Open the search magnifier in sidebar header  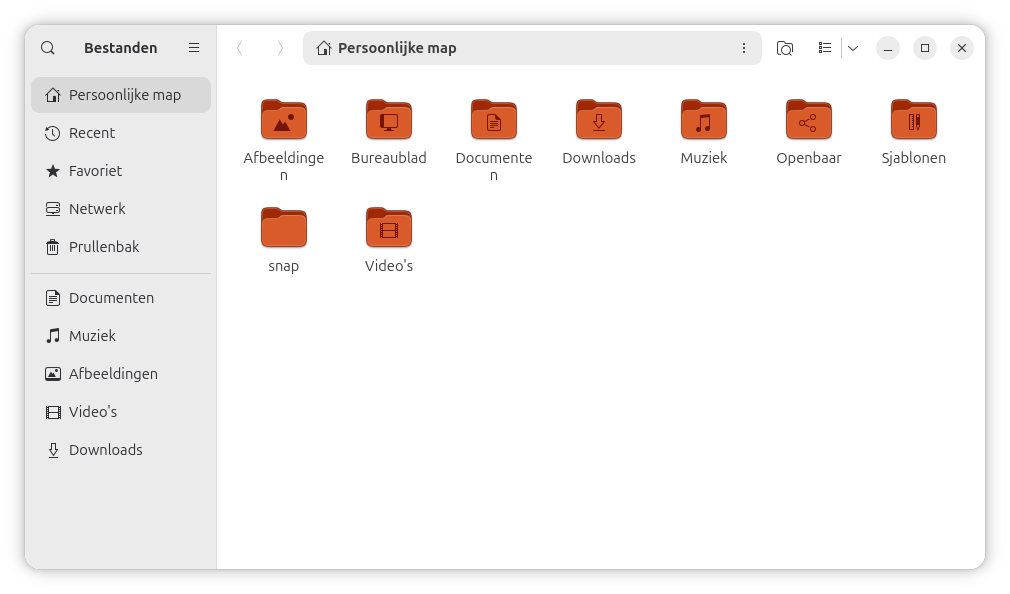48,48
